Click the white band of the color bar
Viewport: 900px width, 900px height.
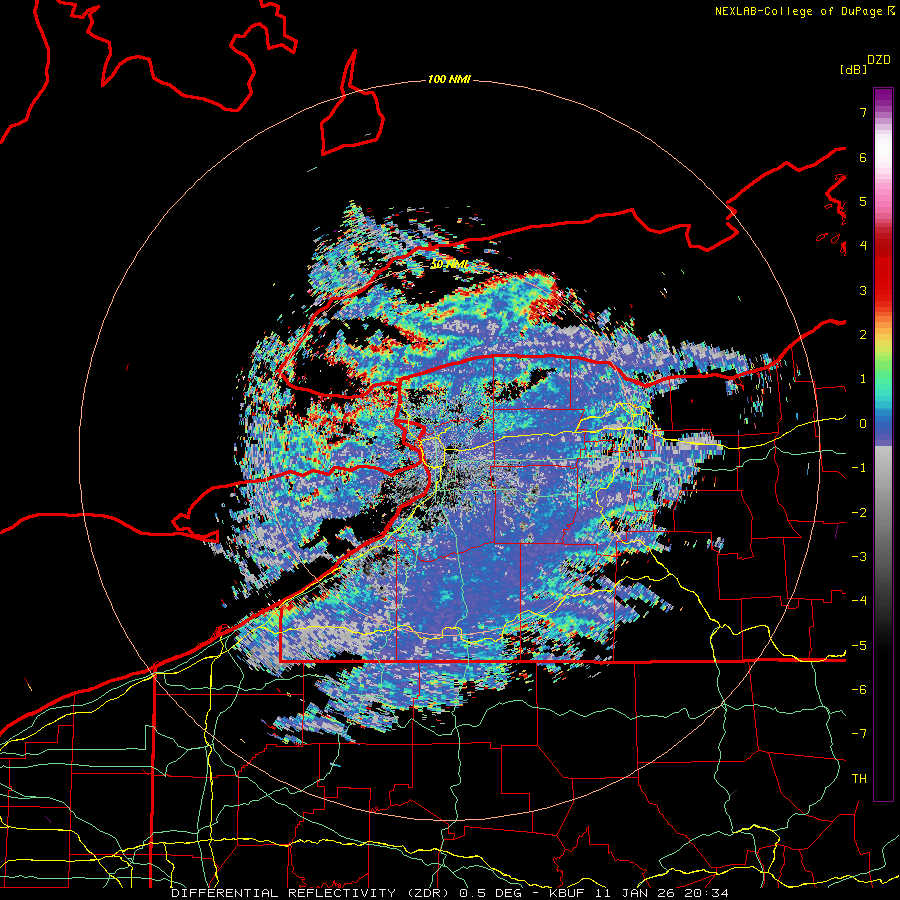tap(883, 150)
